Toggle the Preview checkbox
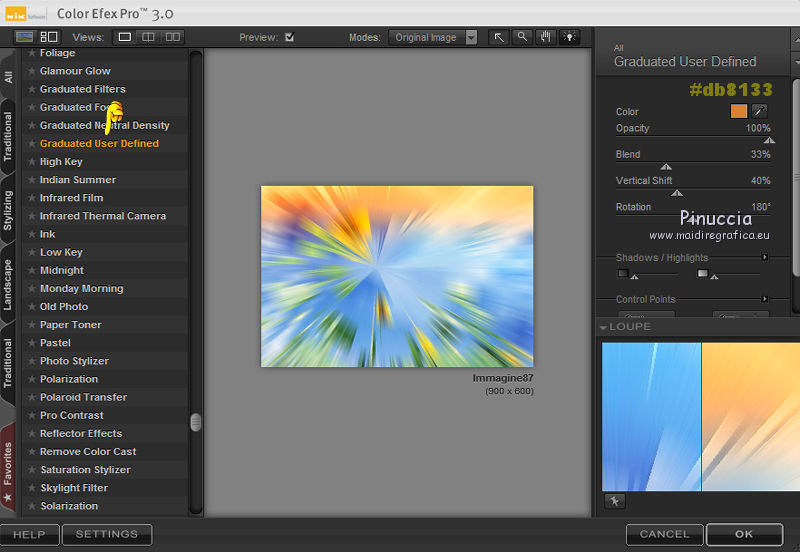This screenshot has width=800, height=552. pos(289,38)
